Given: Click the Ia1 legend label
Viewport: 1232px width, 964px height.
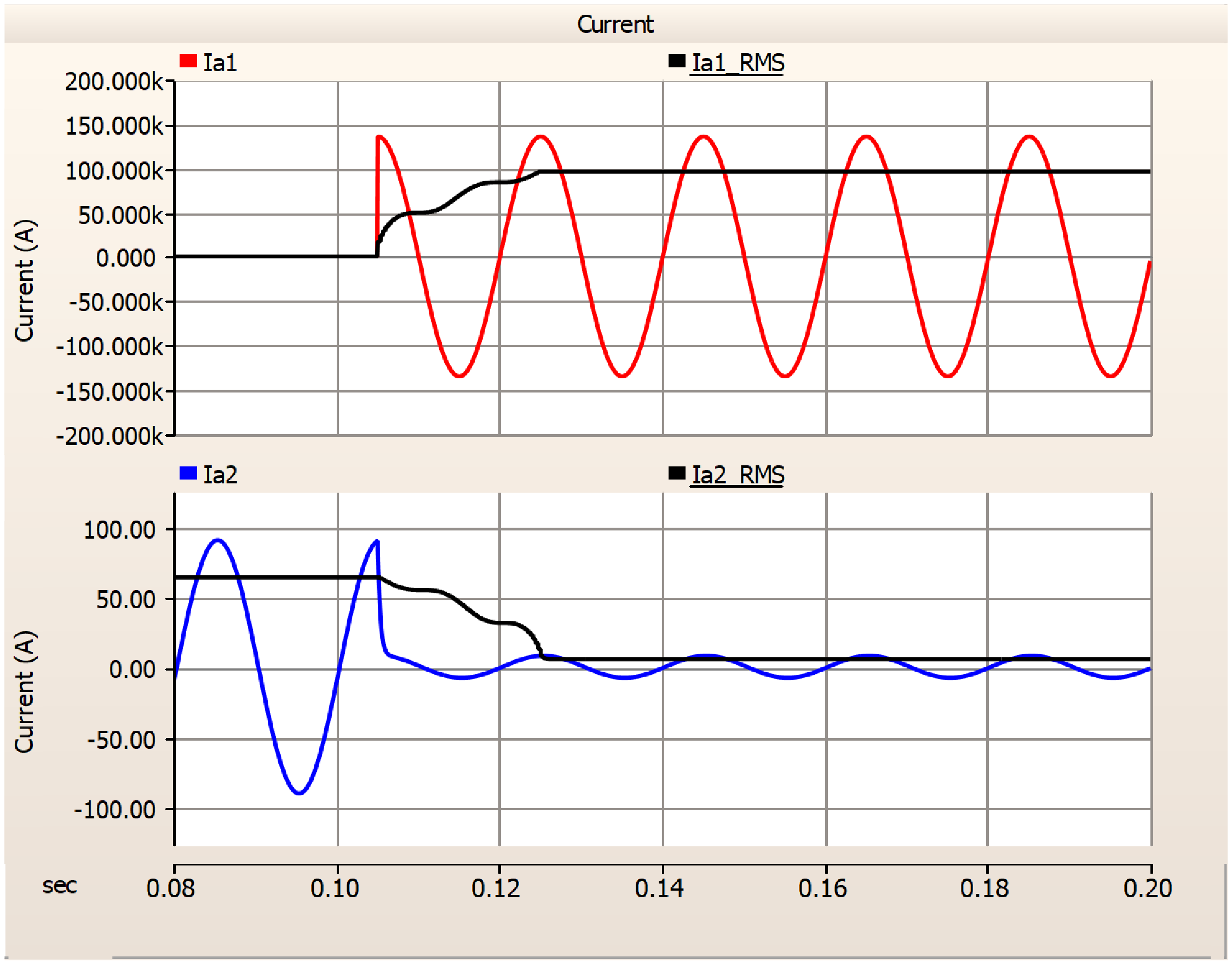Looking at the screenshot, I should pos(220,62).
